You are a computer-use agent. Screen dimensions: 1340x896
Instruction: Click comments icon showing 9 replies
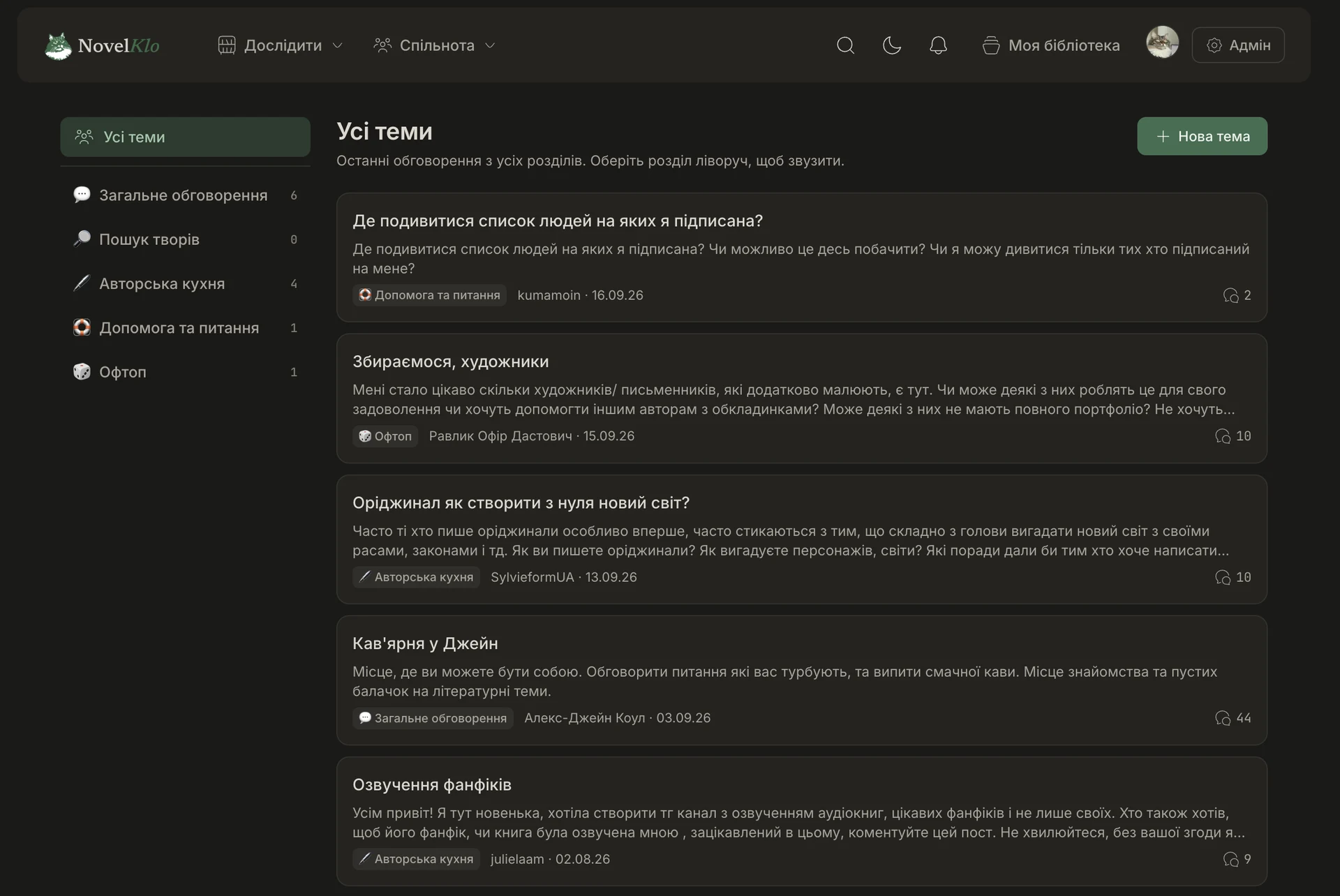1230,860
